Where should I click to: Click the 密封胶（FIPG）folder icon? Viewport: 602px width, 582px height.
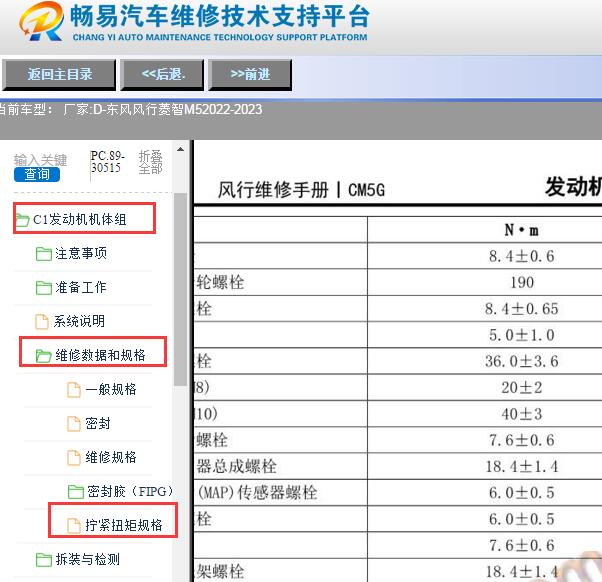[76, 491]
